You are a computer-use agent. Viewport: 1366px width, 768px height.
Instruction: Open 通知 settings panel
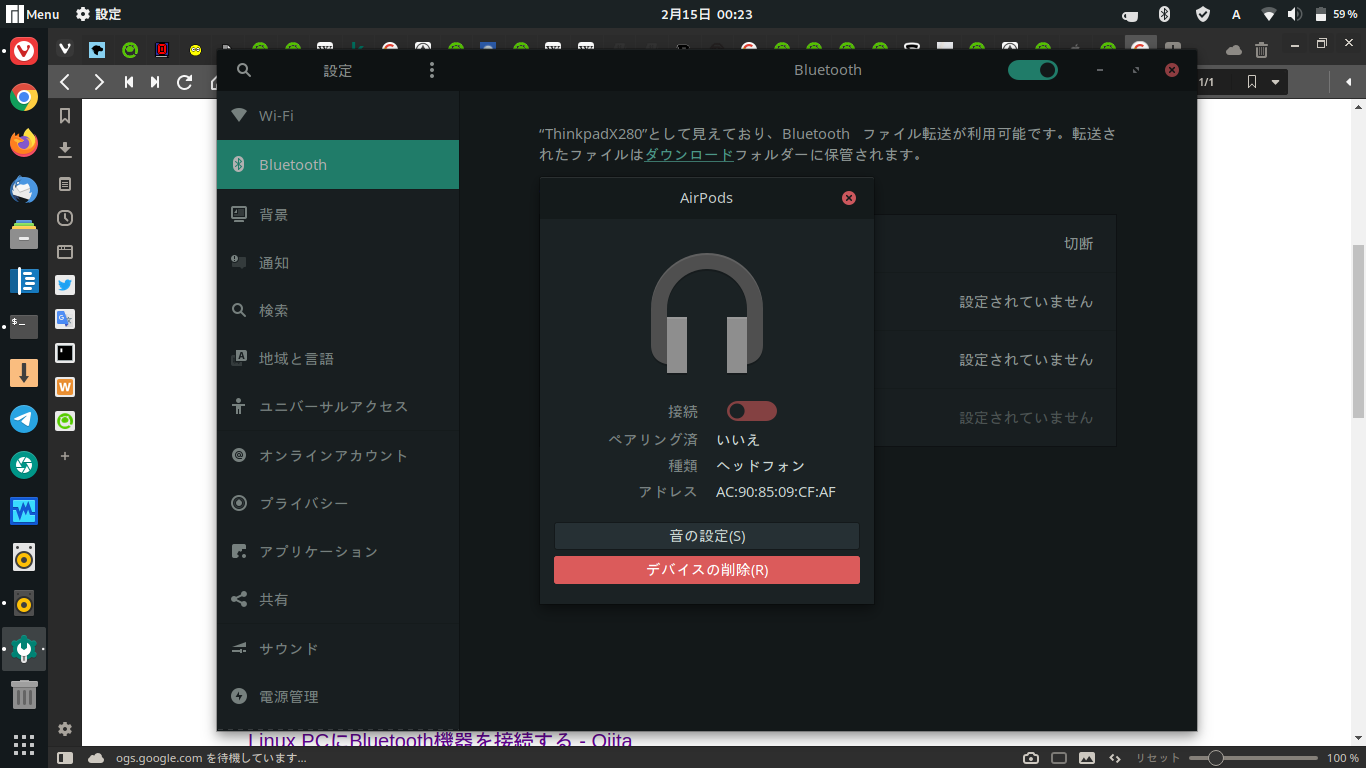pyautogui.click(x=338, y=263)
